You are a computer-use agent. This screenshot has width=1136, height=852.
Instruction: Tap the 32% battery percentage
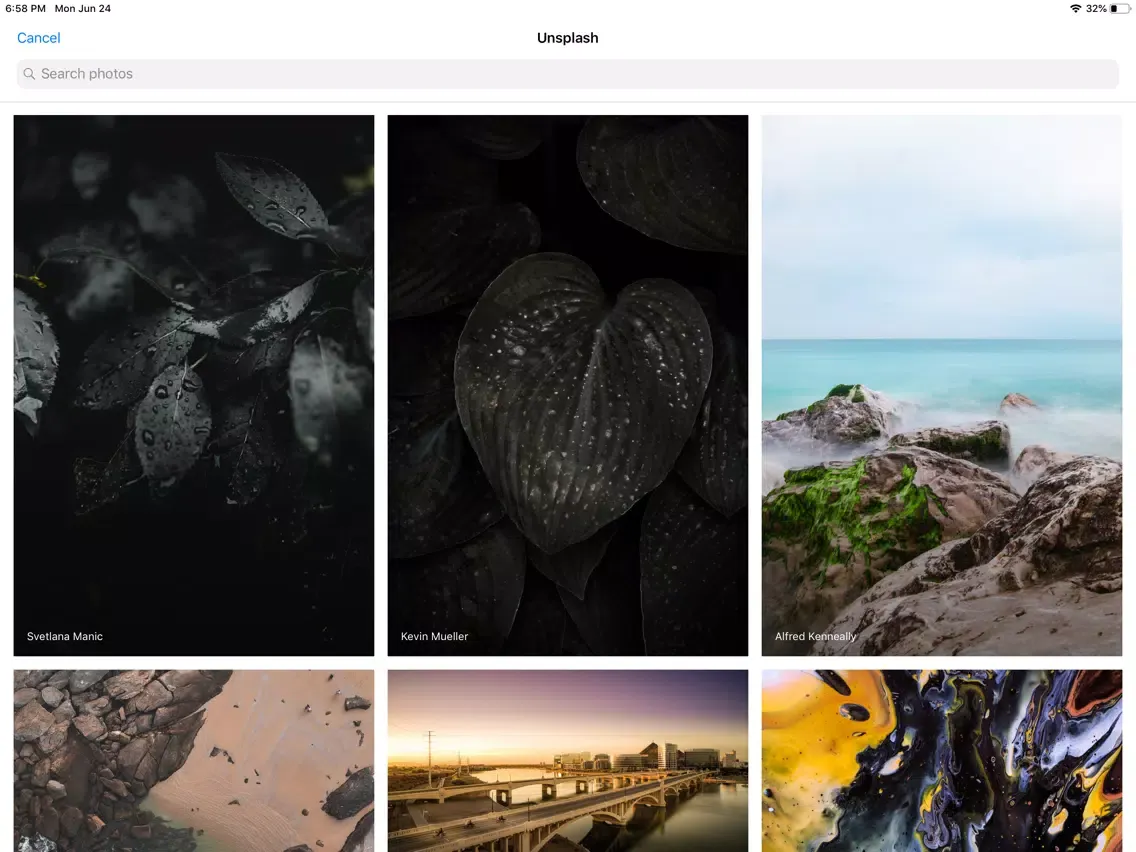pyautogui.click(x=1096, y=9)
